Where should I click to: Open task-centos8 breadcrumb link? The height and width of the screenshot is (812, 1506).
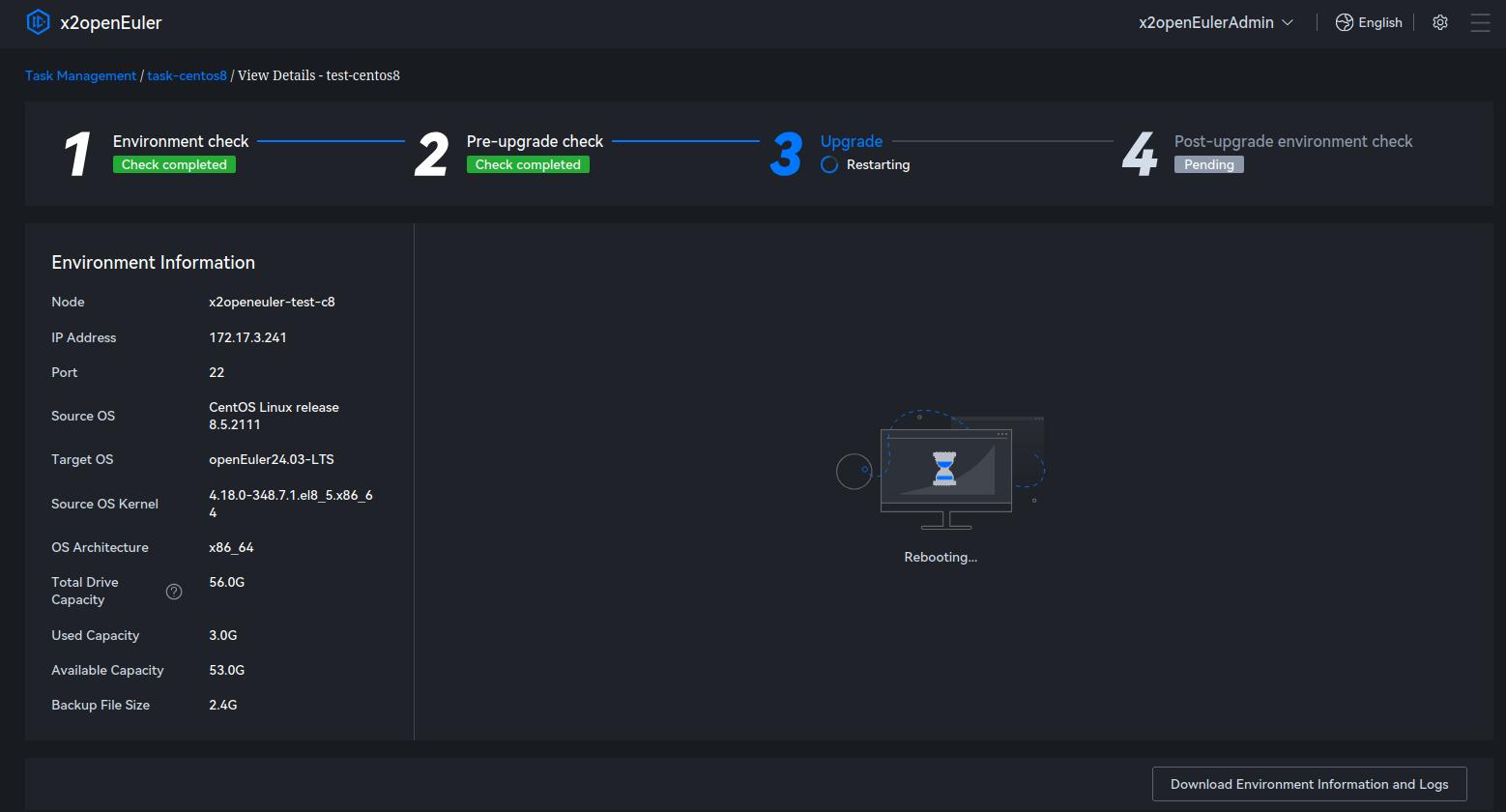coord(187,75)
